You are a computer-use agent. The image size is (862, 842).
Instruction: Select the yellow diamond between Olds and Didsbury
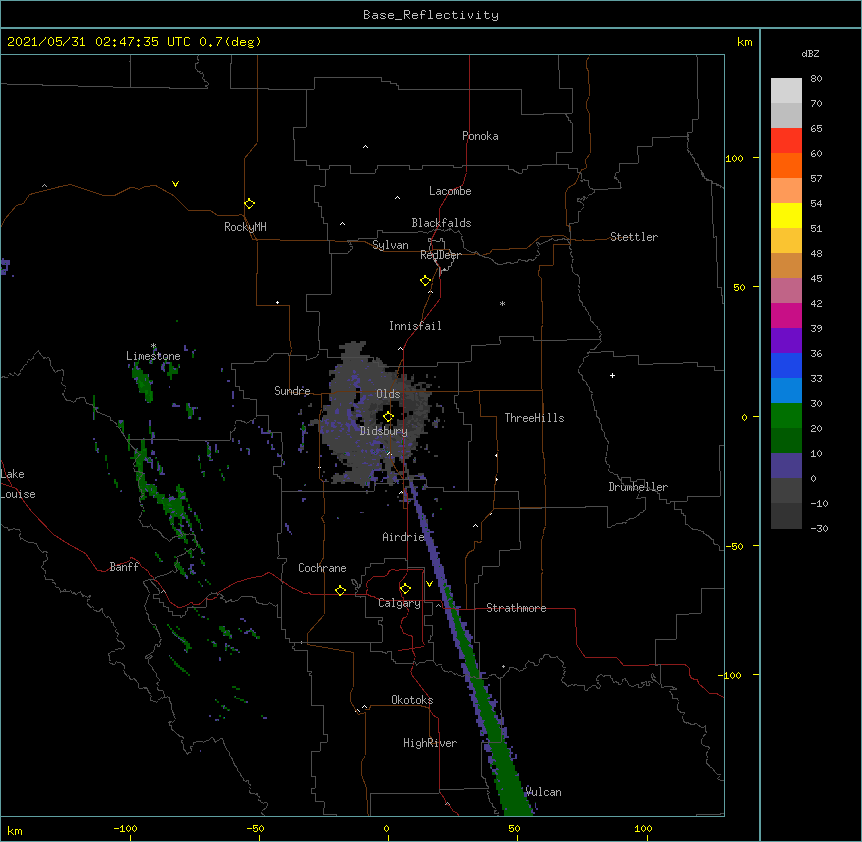click(x=388, y=416)
